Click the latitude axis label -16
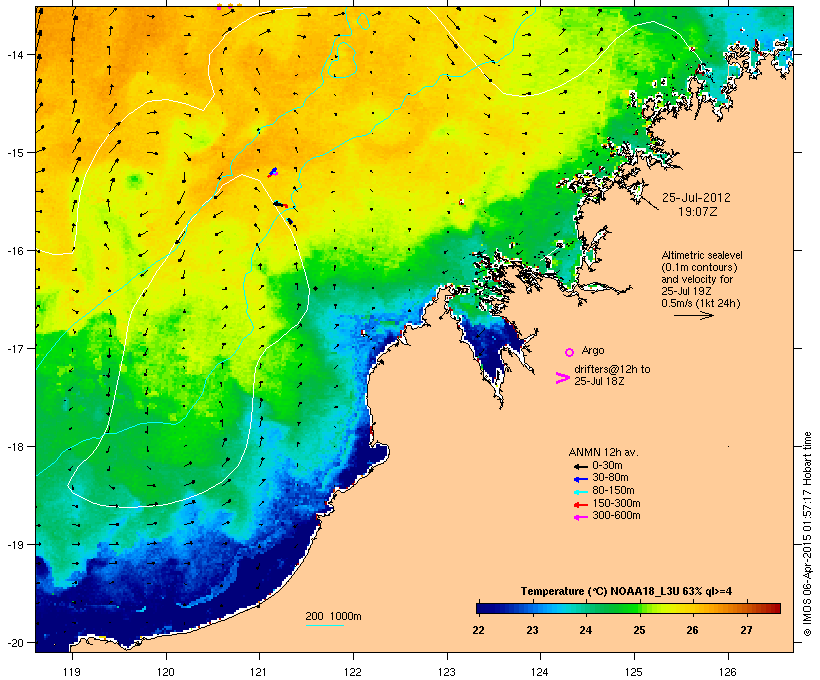The height and width of the screenshot is (680, 820). coord(15,251)
